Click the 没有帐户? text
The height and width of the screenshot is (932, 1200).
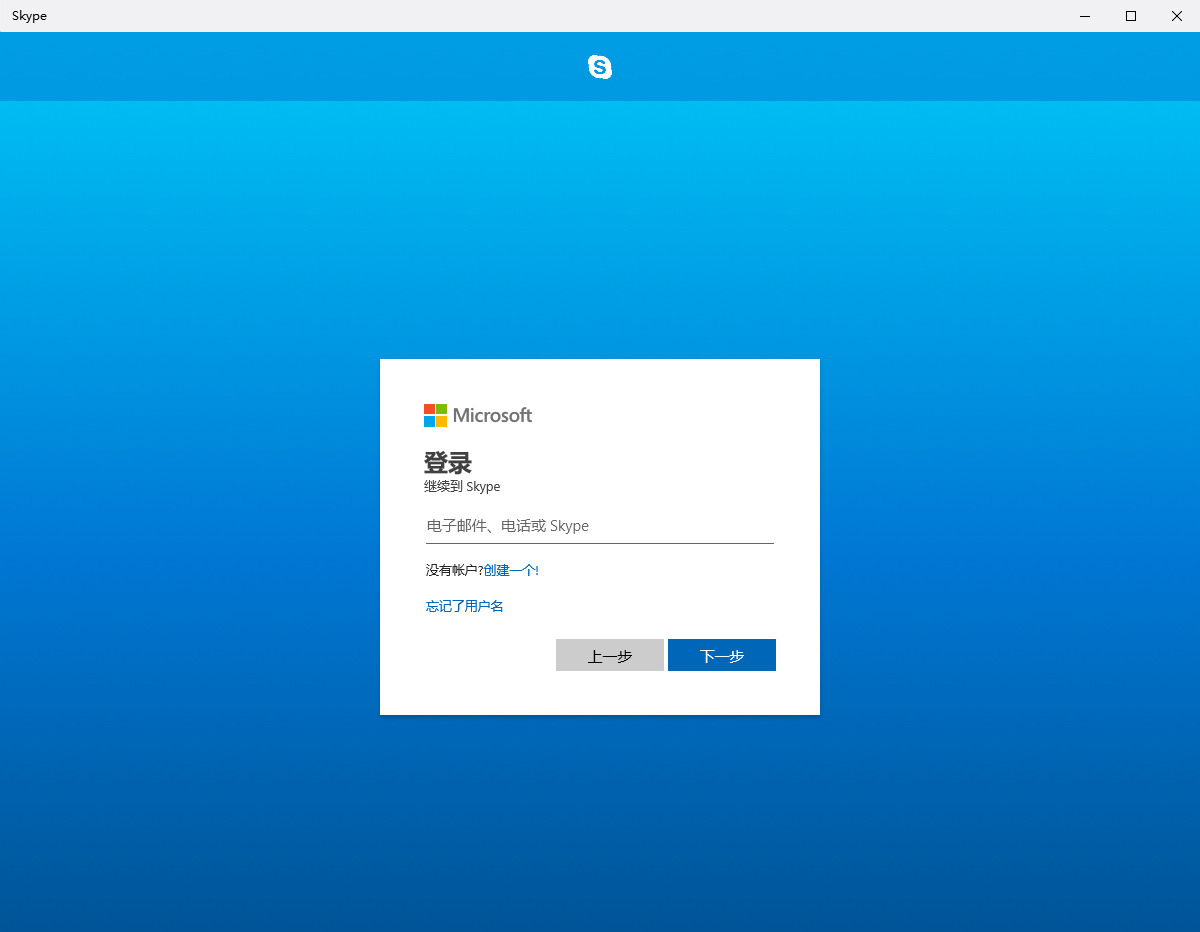[455, 570]
